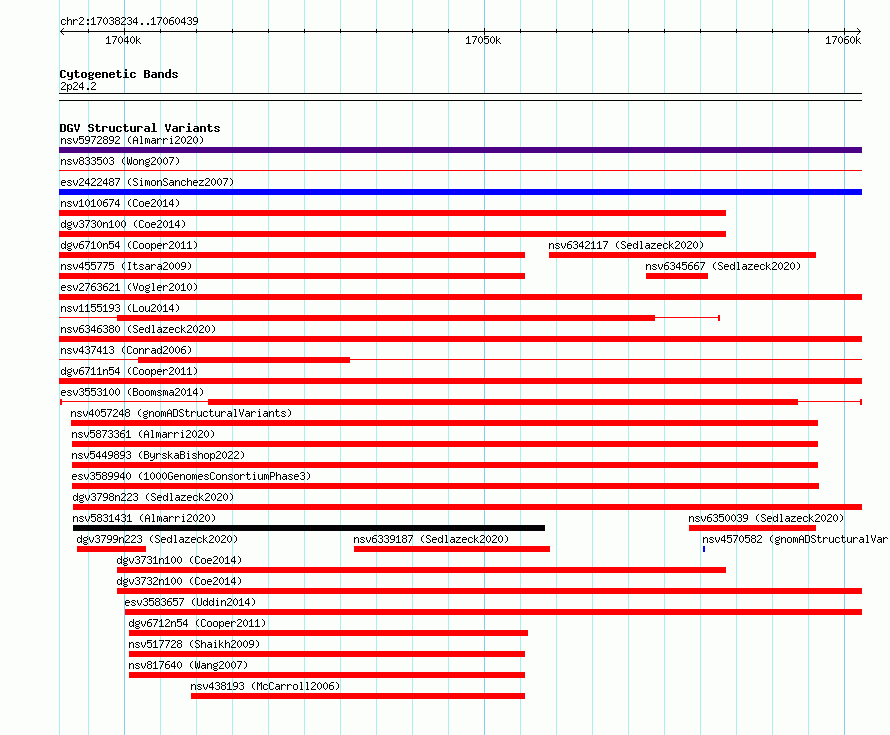Click nsv437413 (Conrad2006) label
This screenshot has width=890, height=735.
pyautogui.click(x=126, y=350)
